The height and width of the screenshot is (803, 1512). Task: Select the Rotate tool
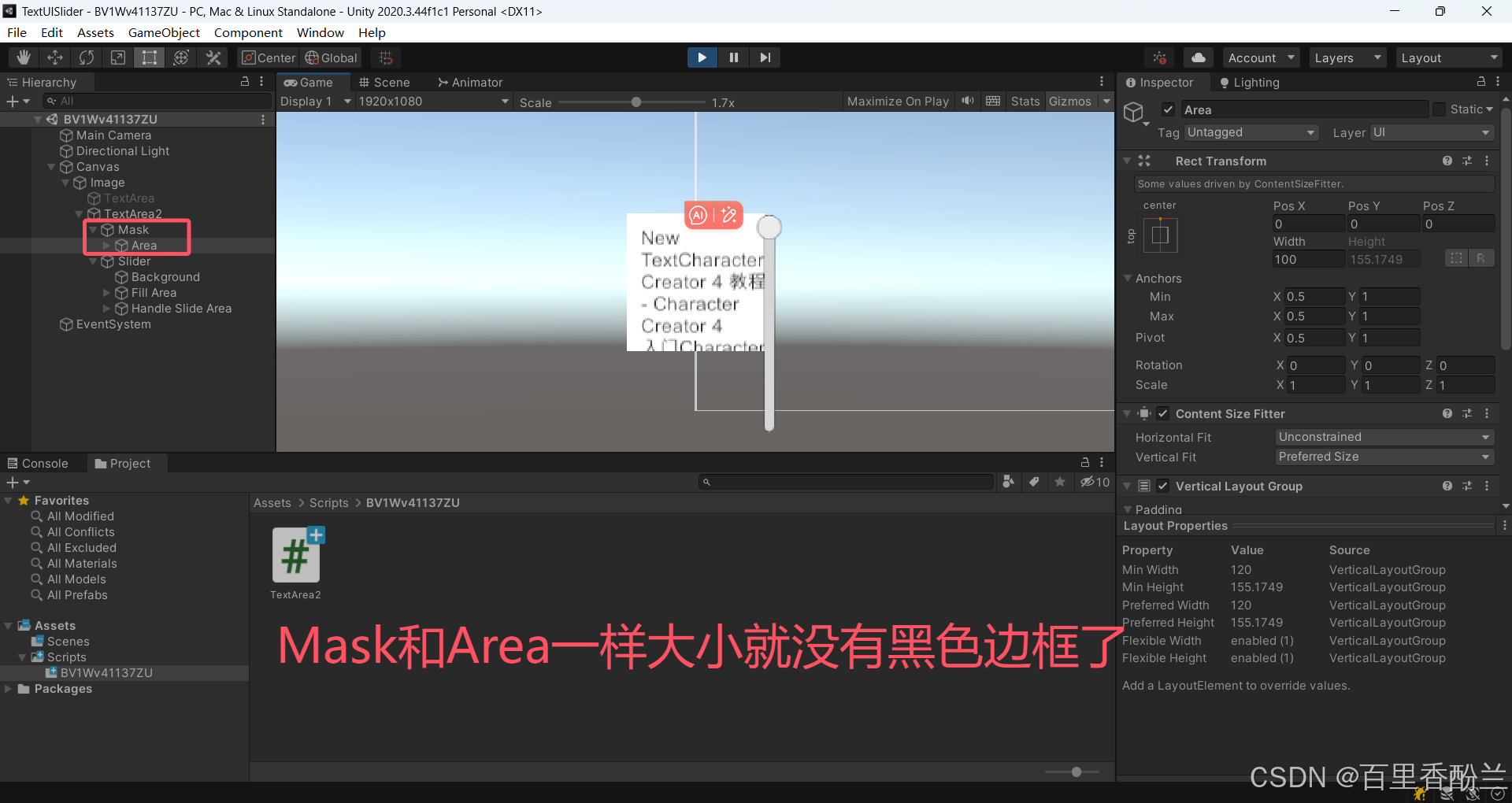[x=87, y=57]
